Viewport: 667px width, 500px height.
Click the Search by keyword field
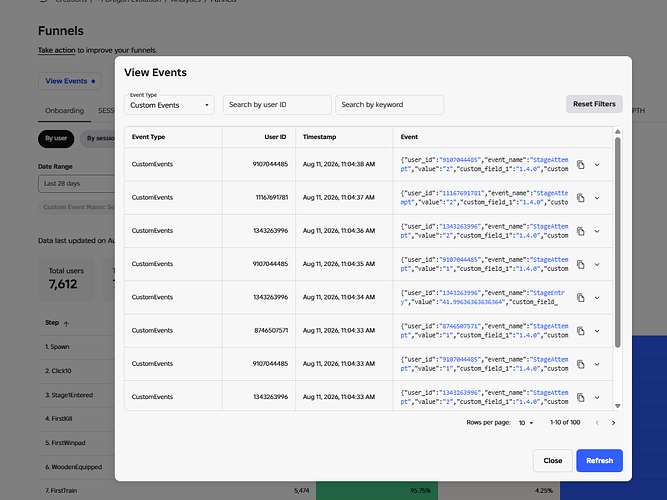point(389,105)
